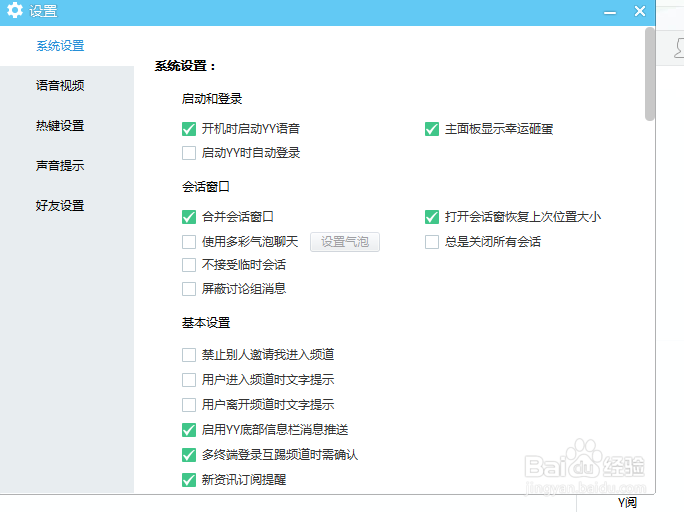Open 声音提示 settings section
Screen dimensions: 684x512
coord(60,166)
